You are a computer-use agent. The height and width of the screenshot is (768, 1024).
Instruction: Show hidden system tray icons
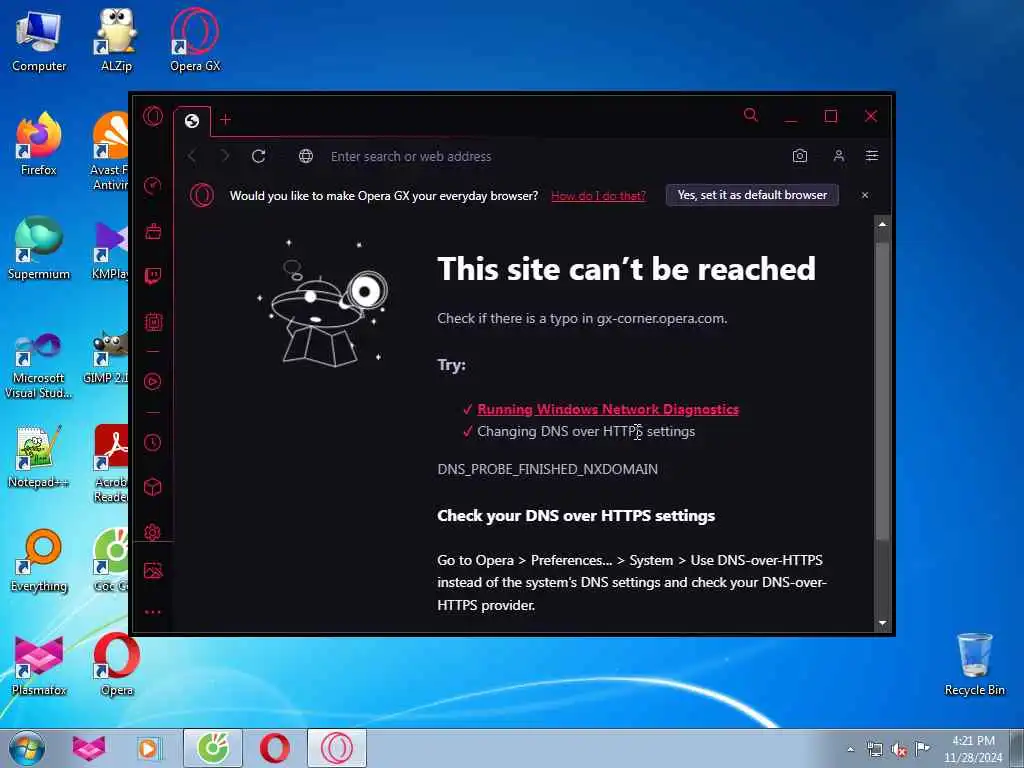(850, 750)
